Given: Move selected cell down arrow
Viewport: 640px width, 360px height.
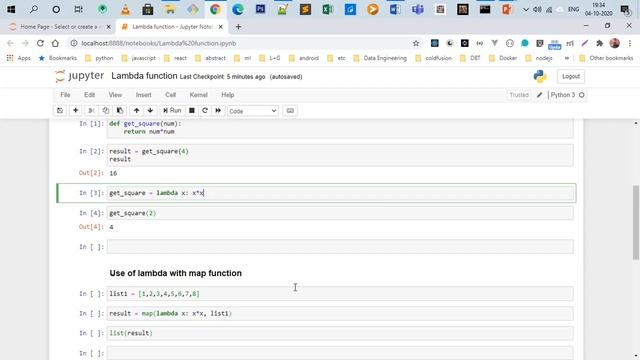Looking at the screenshot, I should pyautogui.click(x=150, y=111).
